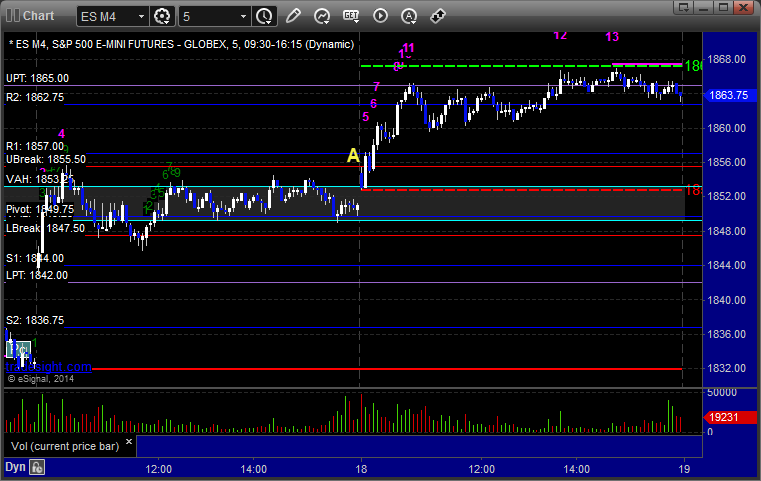Click the 1848.00 price axis label
The image size is (761, 481).
727,231
